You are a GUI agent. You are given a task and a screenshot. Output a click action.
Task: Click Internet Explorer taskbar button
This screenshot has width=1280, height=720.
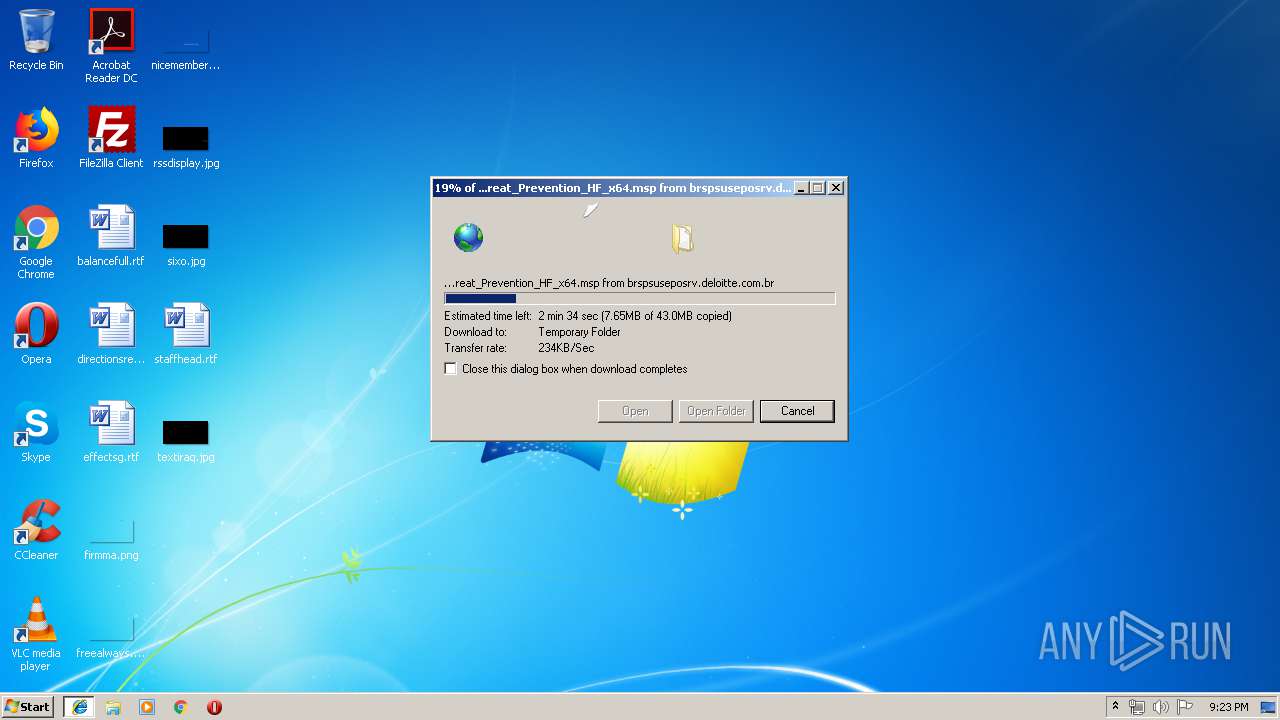79,707
